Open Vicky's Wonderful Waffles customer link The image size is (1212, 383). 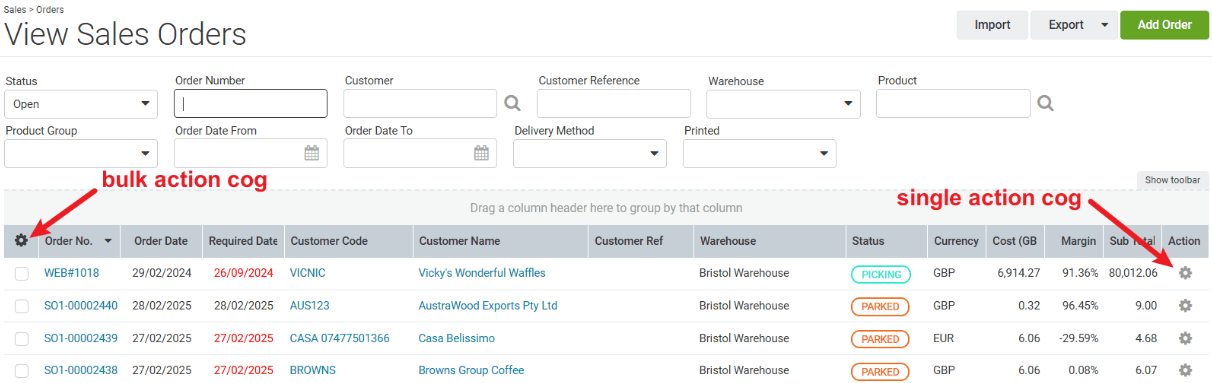482,273
